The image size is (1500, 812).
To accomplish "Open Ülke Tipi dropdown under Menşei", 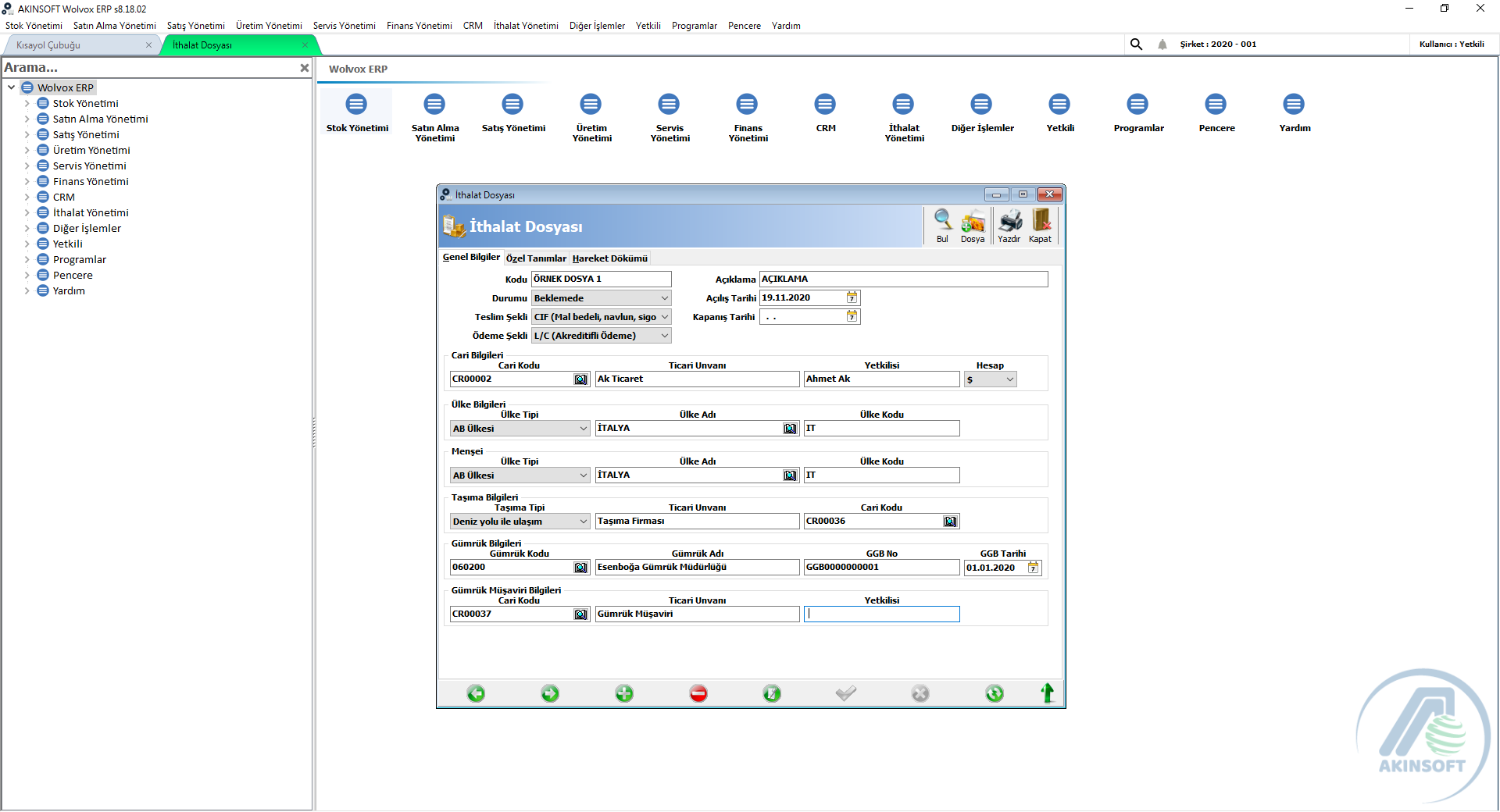I will pyautogui.click(x=520, y=475).
